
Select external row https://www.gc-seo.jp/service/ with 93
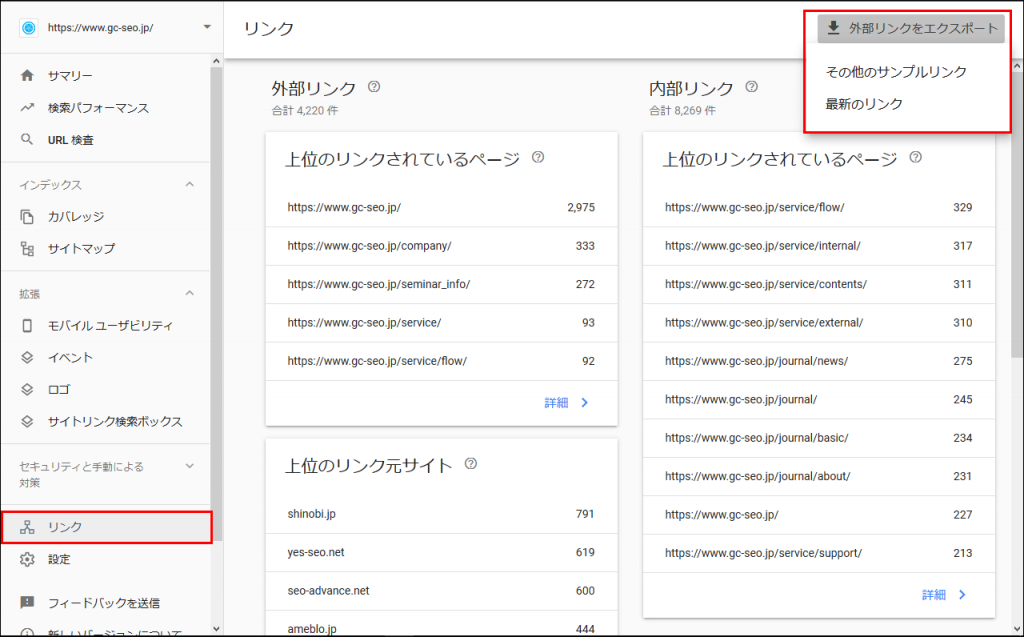[x=441, y=323]
